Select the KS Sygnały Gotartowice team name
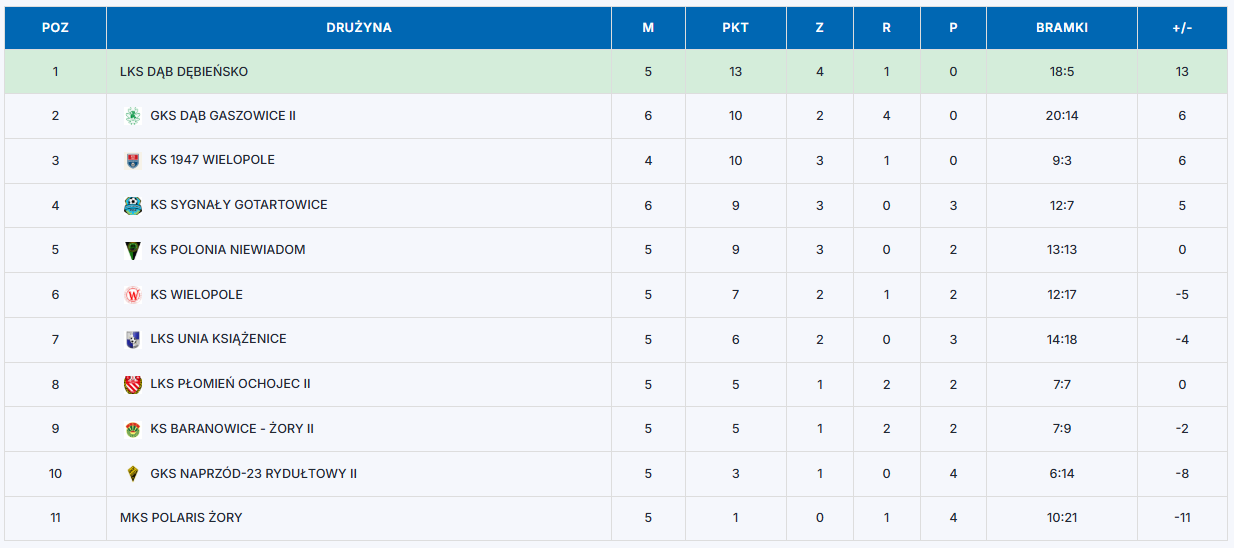This screenshot has height=548, width=1234. tap(239, 205)
